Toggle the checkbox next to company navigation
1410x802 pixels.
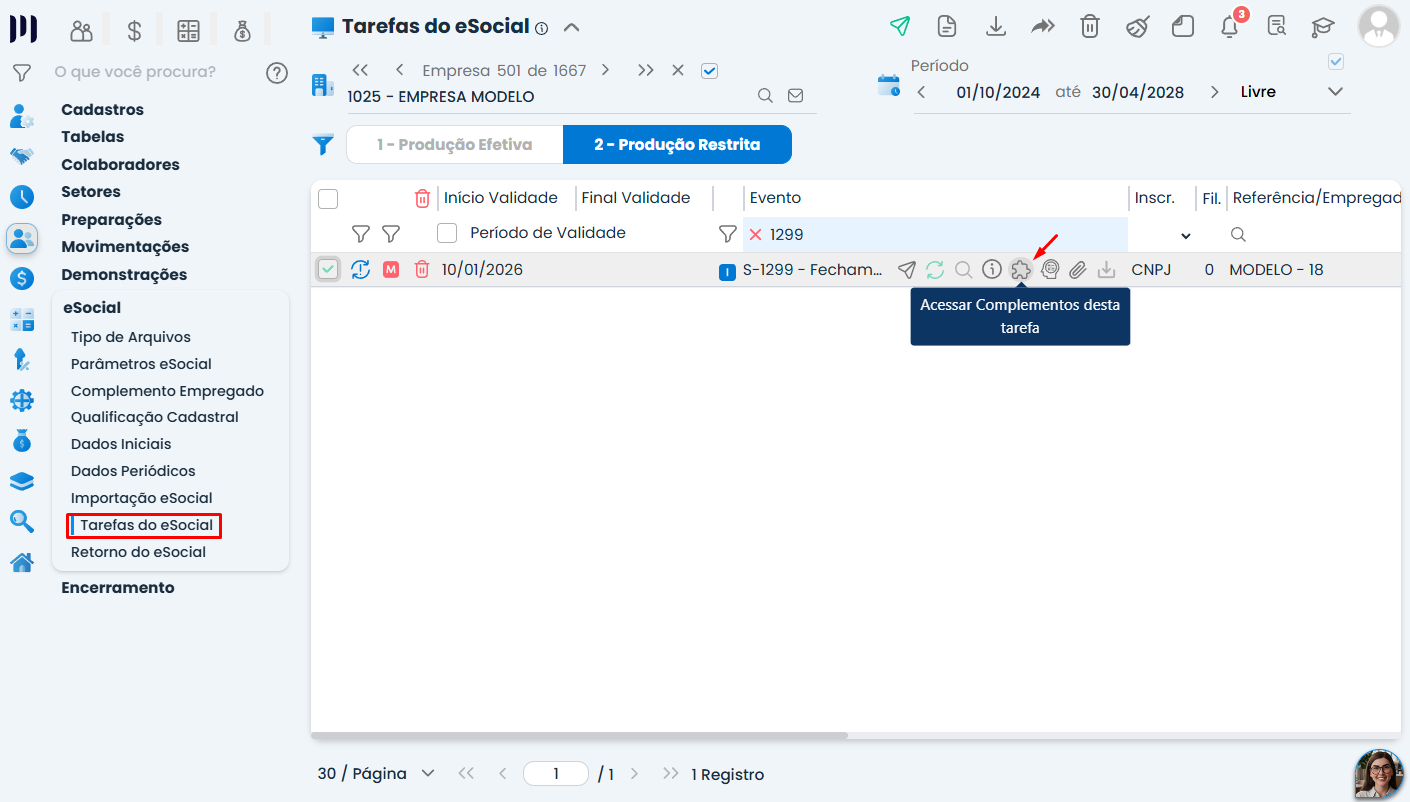[710, 71]
